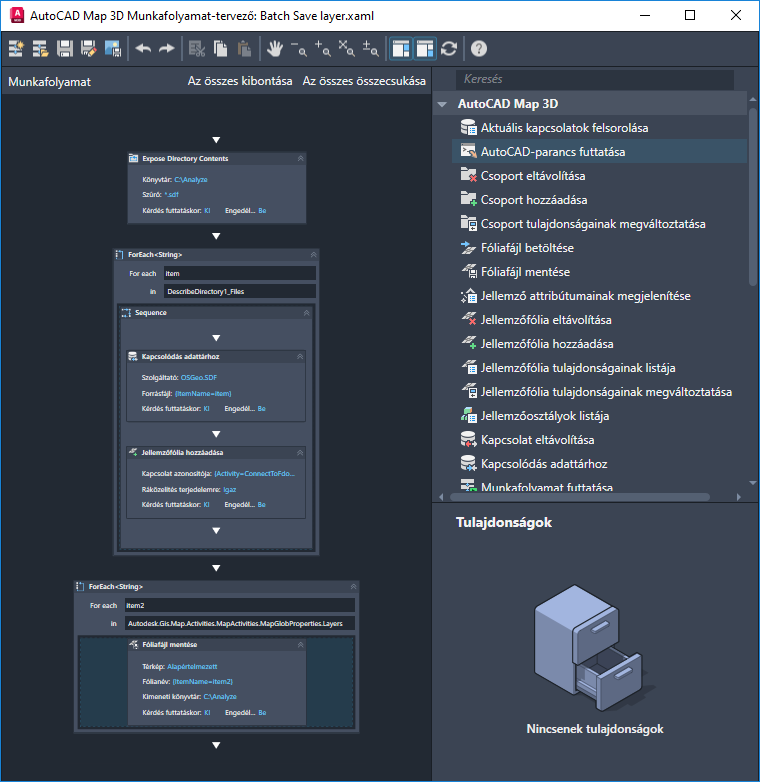Collapse the Fóliafájl mentése activity box
Viewport: 760px width, 782px height.
click(x=300, y=644)
